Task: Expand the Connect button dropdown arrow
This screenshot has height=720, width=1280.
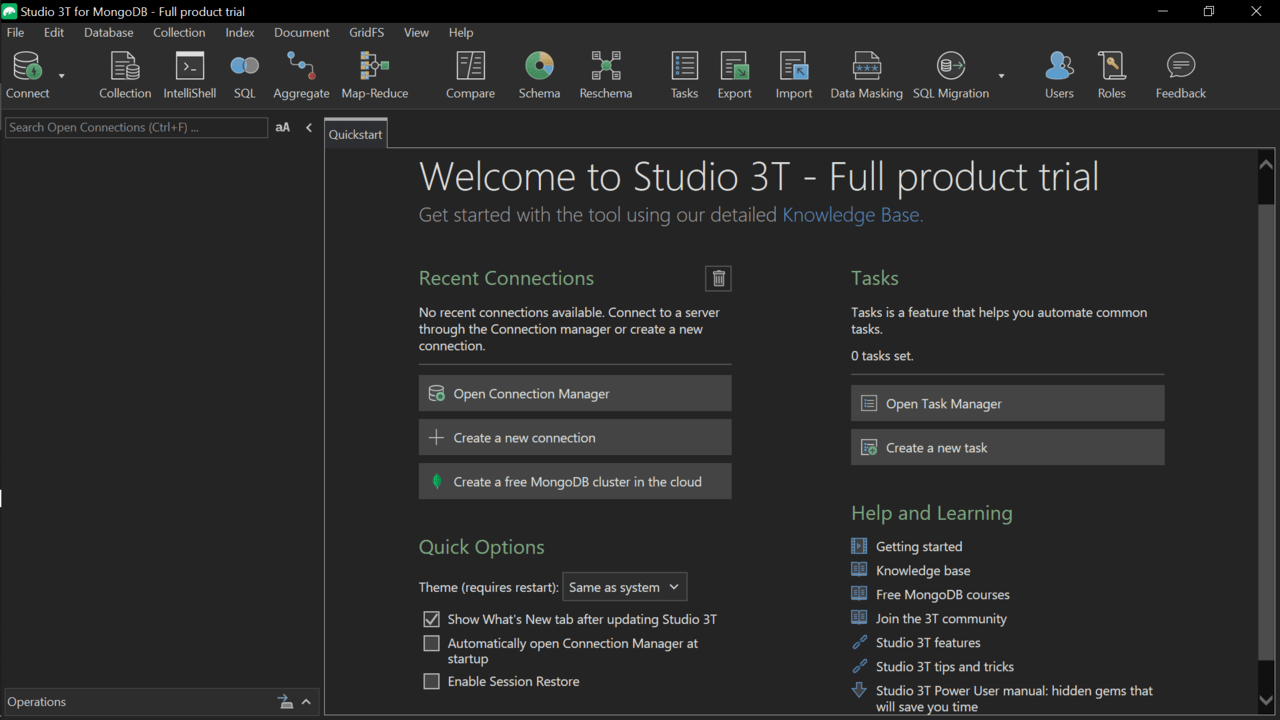Action: click(x=62, y=77)
